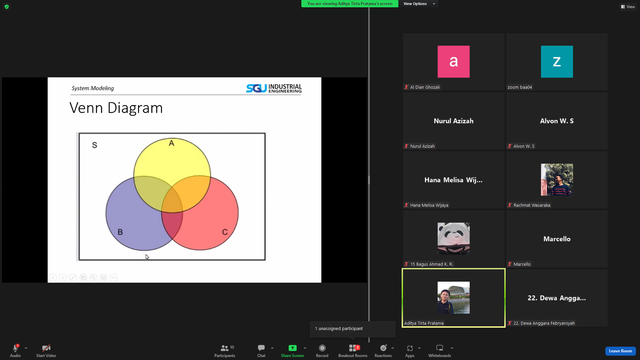Screen dimensions: 640x360
Task: Open Breakout Rooms
Action: [353, 350]
